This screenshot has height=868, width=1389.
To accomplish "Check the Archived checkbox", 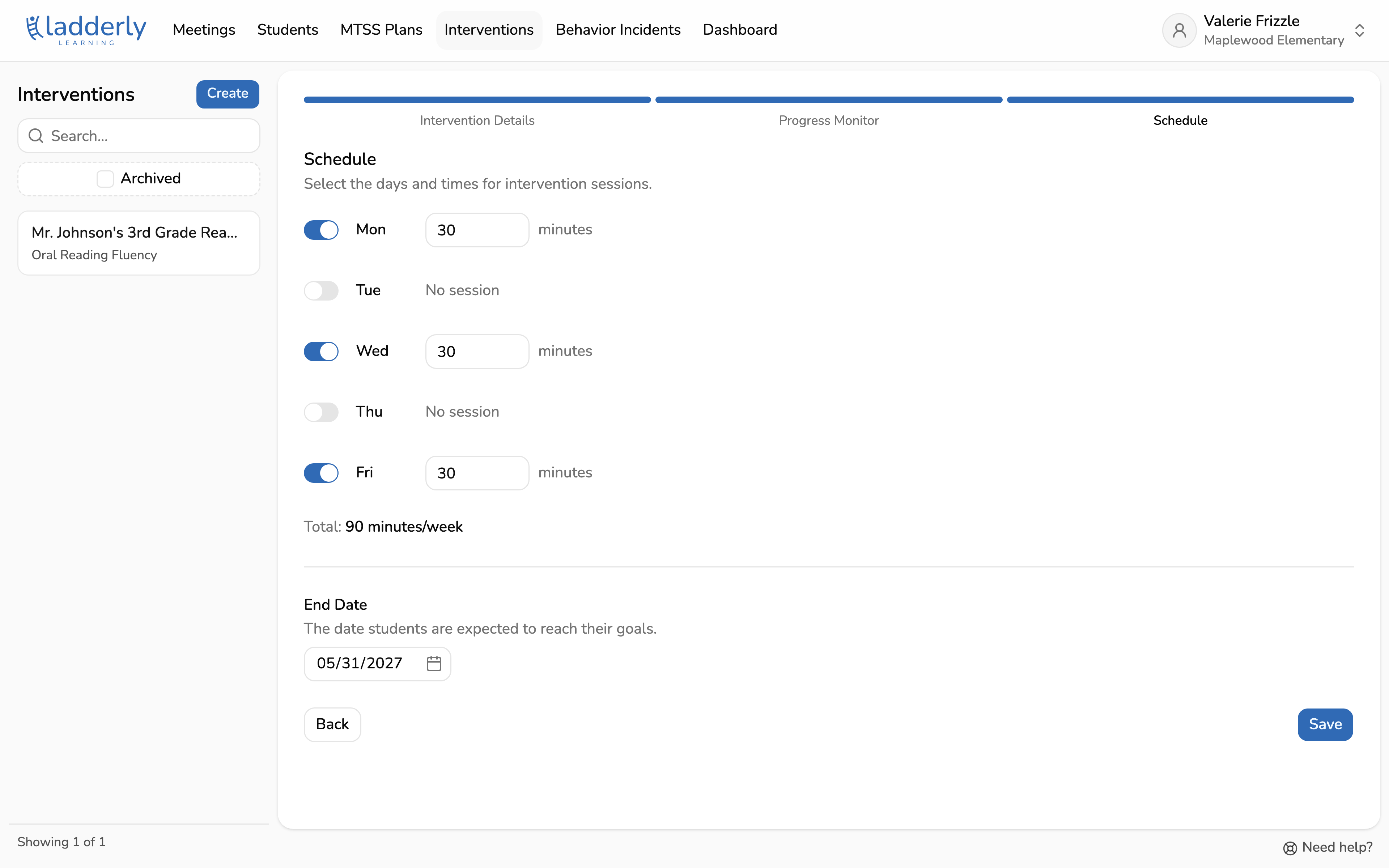I will point(105,179).
